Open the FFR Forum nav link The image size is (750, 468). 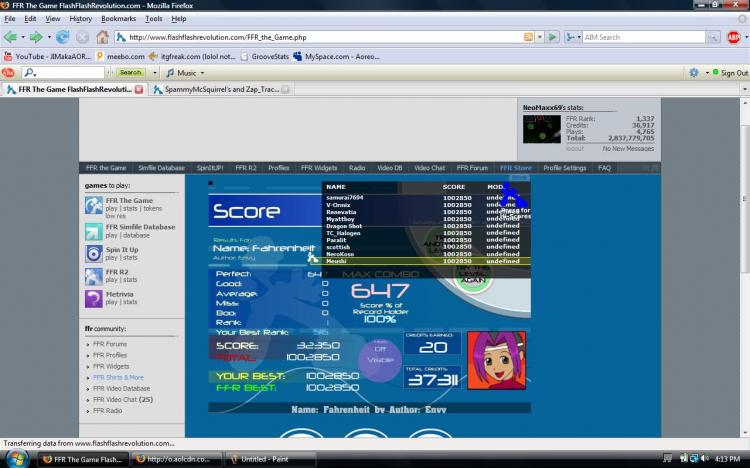(472, 168)
